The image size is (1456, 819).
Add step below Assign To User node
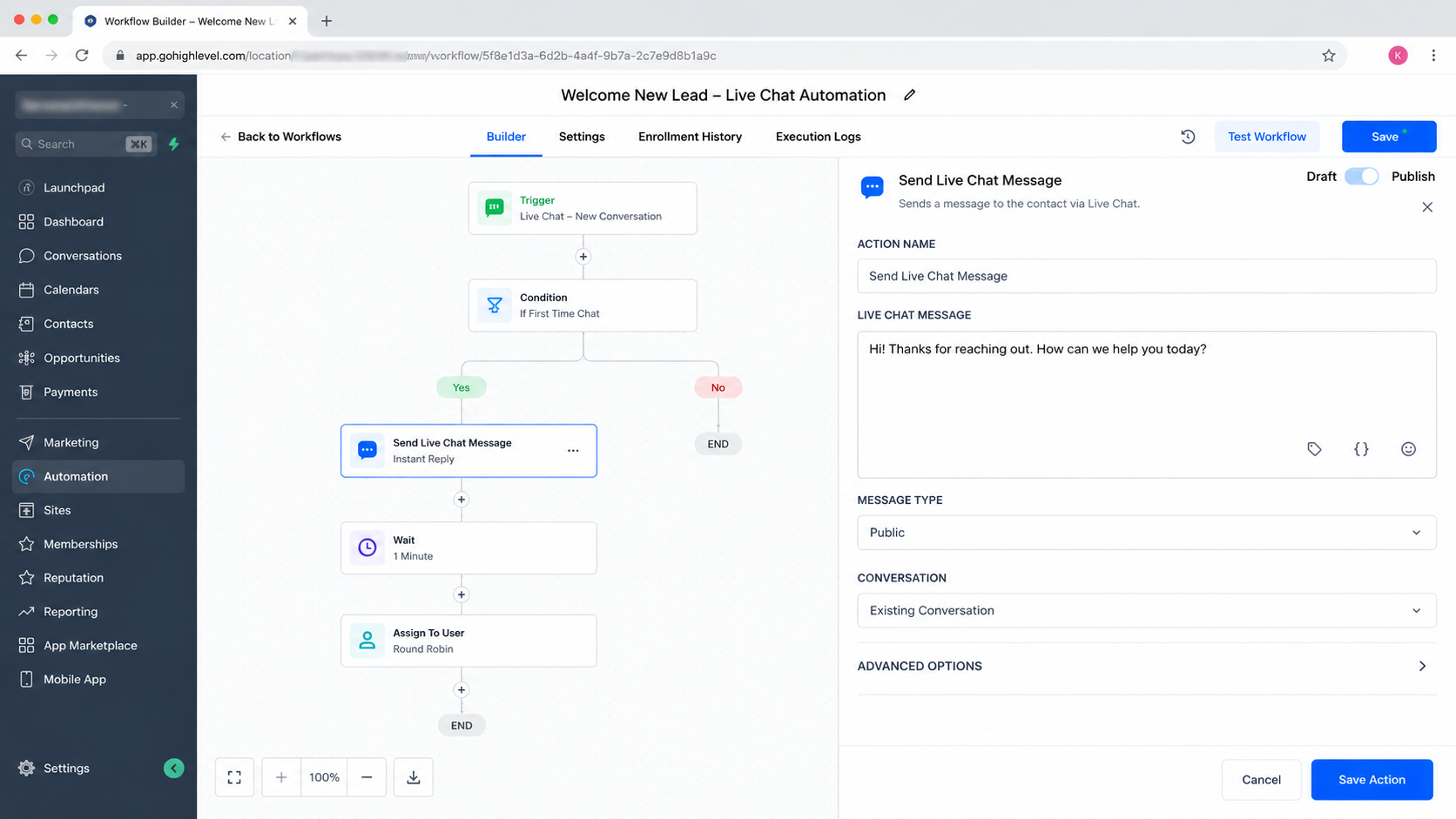[x=462, y=690]
